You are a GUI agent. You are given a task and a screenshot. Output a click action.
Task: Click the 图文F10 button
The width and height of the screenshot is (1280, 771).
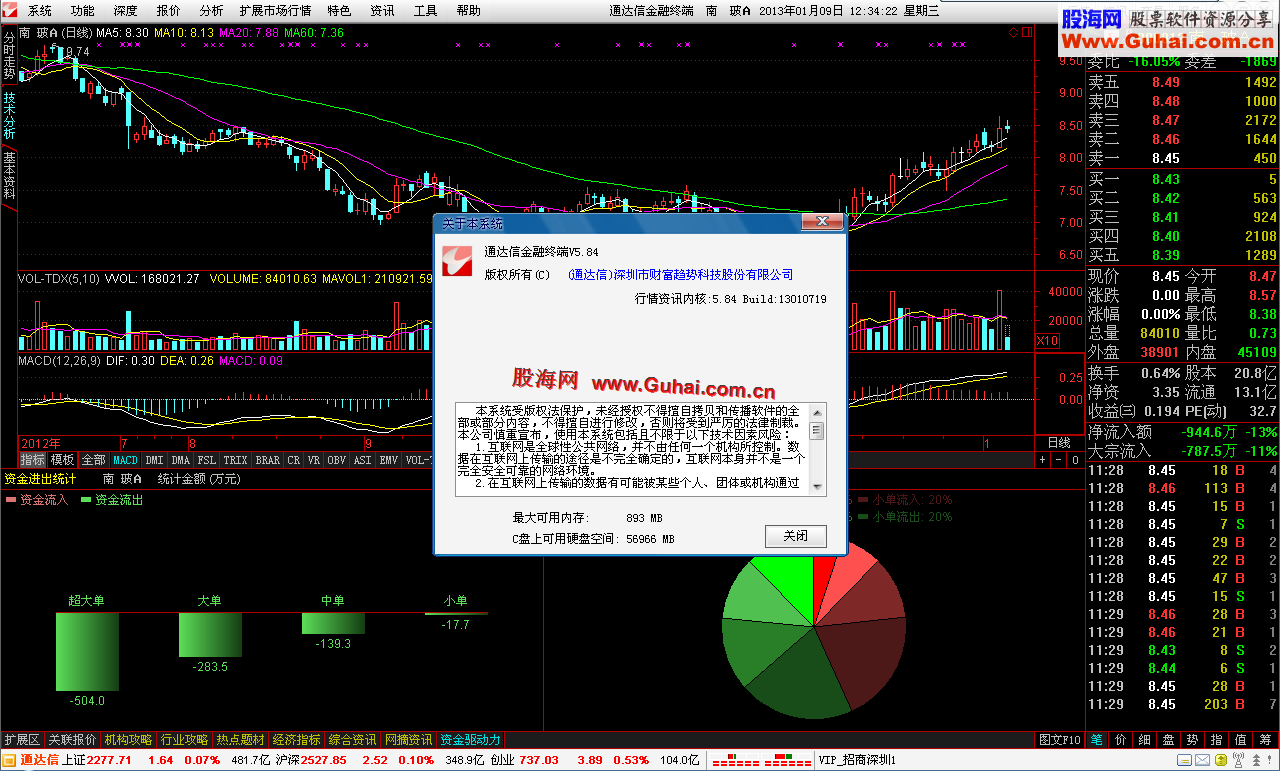click(x=1059, y=740)
